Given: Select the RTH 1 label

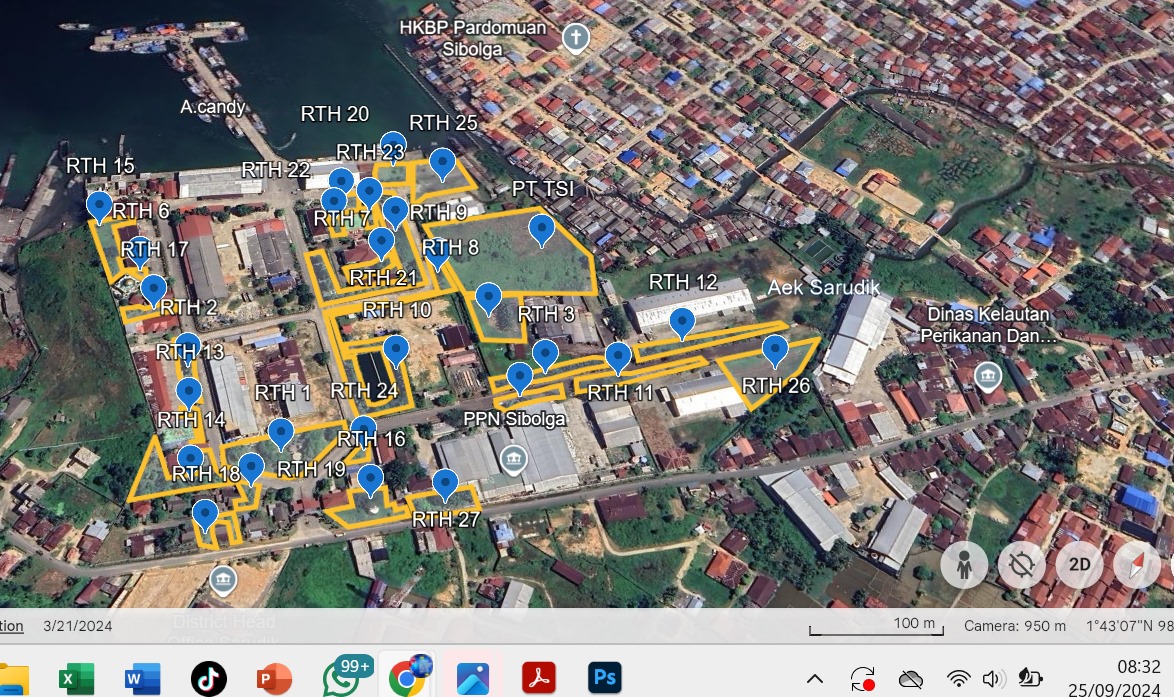Looking at the screenshot, I should [x=282, y=392].
